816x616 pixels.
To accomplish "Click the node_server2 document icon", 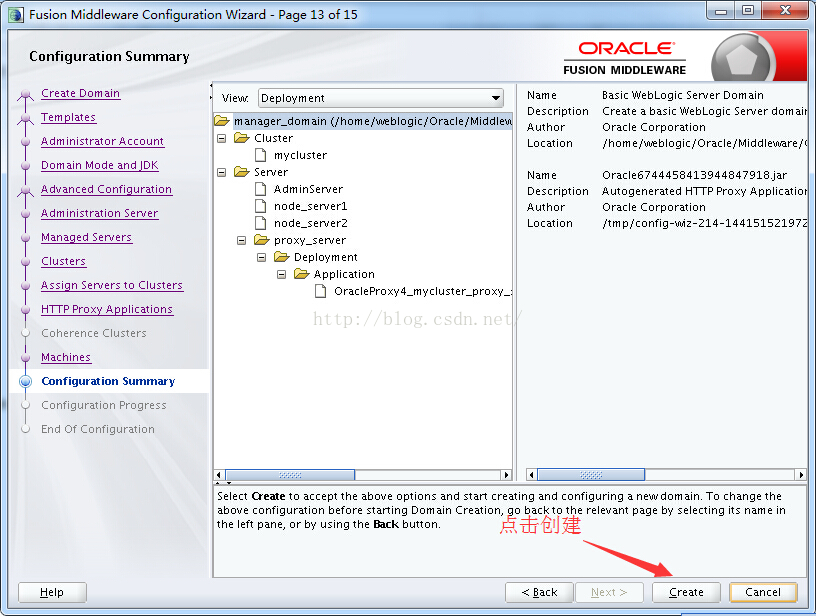I will point(261,223).
